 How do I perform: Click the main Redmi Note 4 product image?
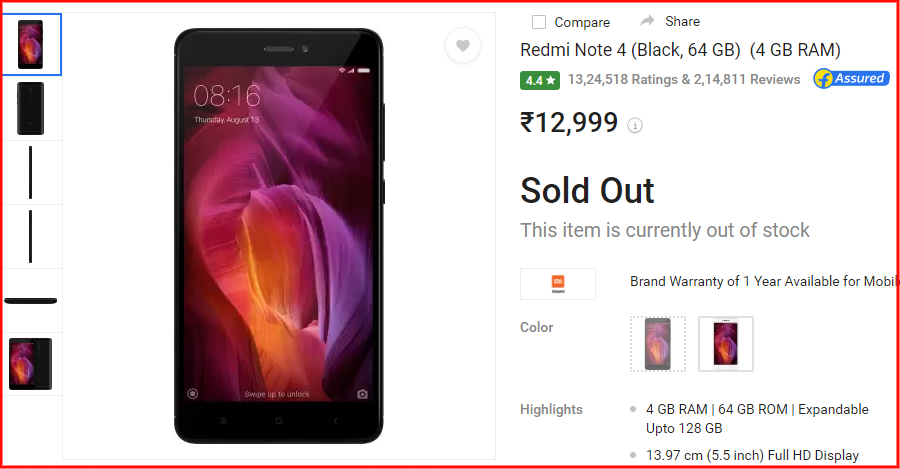[x=279, y=236]
